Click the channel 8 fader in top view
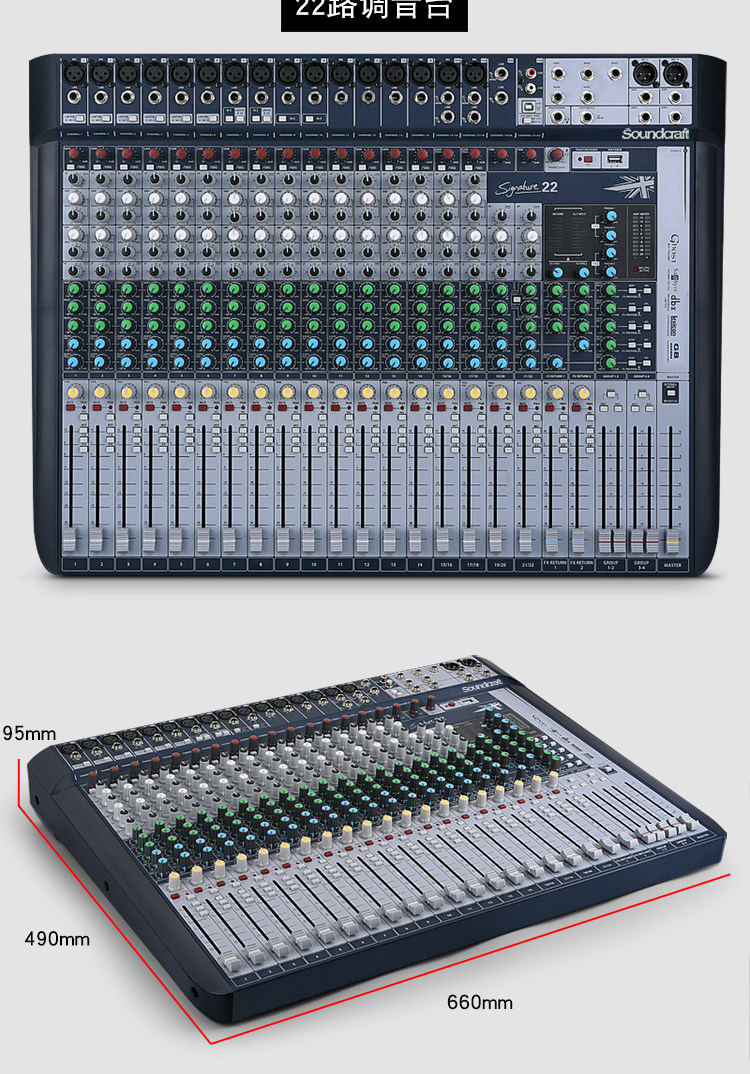 coord(256,538)
